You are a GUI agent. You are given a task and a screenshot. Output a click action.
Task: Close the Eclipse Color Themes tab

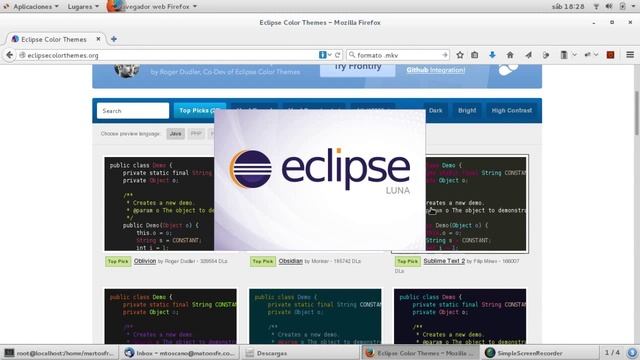pos(98,39)
